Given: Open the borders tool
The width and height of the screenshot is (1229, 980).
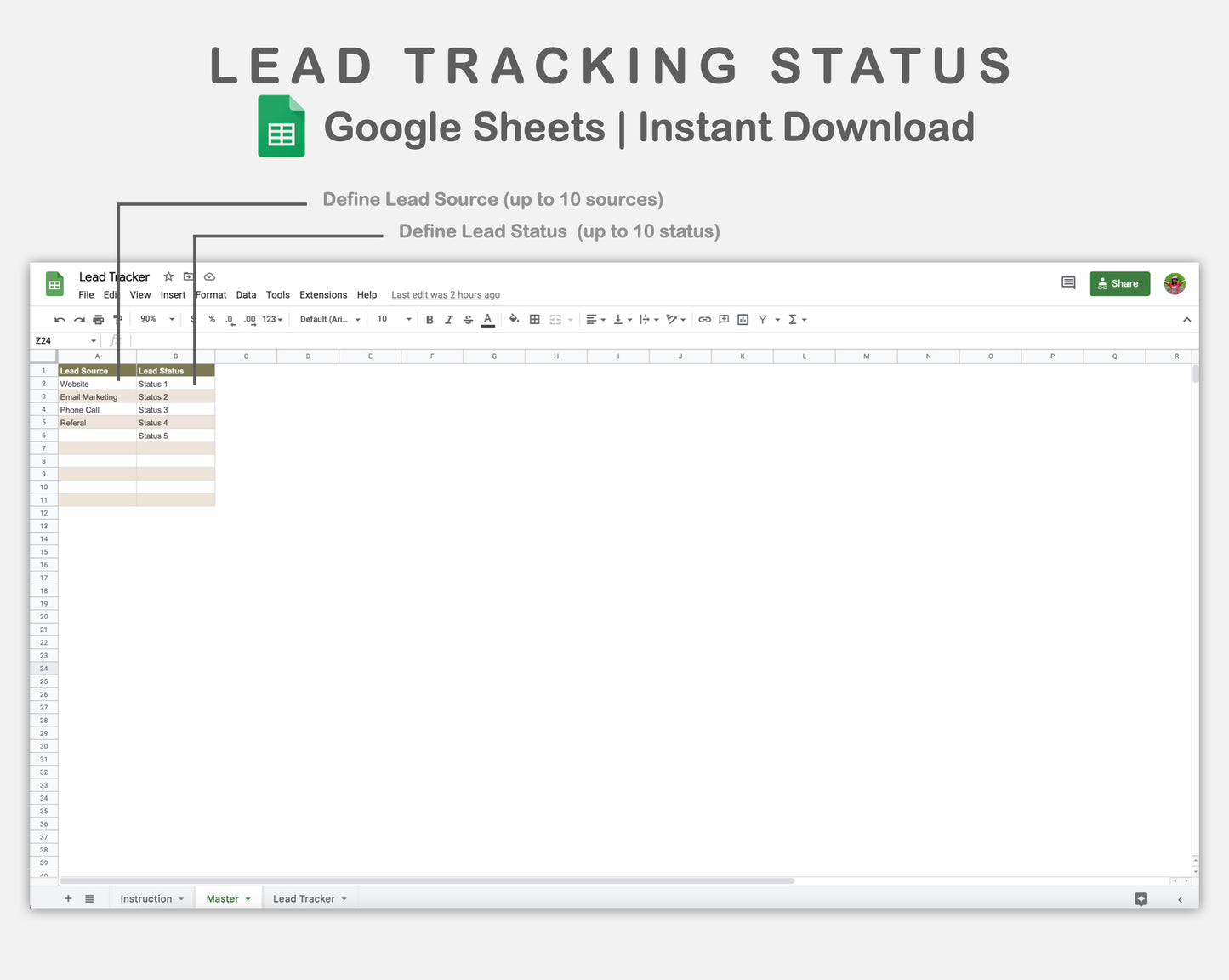Looking at the screenshot, I should 534,319.
